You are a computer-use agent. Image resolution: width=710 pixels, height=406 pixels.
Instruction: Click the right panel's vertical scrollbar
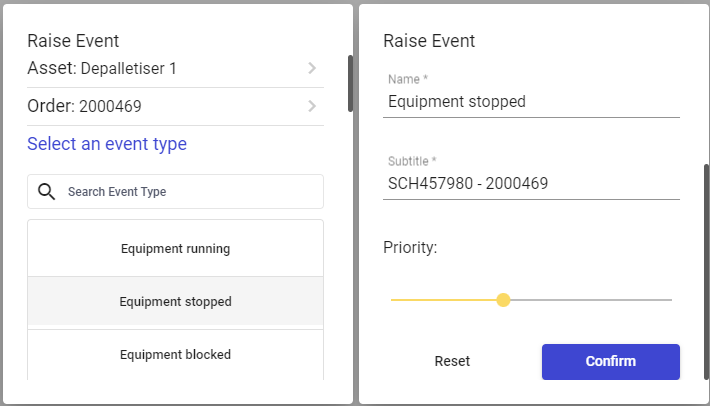tap(706, 270)
